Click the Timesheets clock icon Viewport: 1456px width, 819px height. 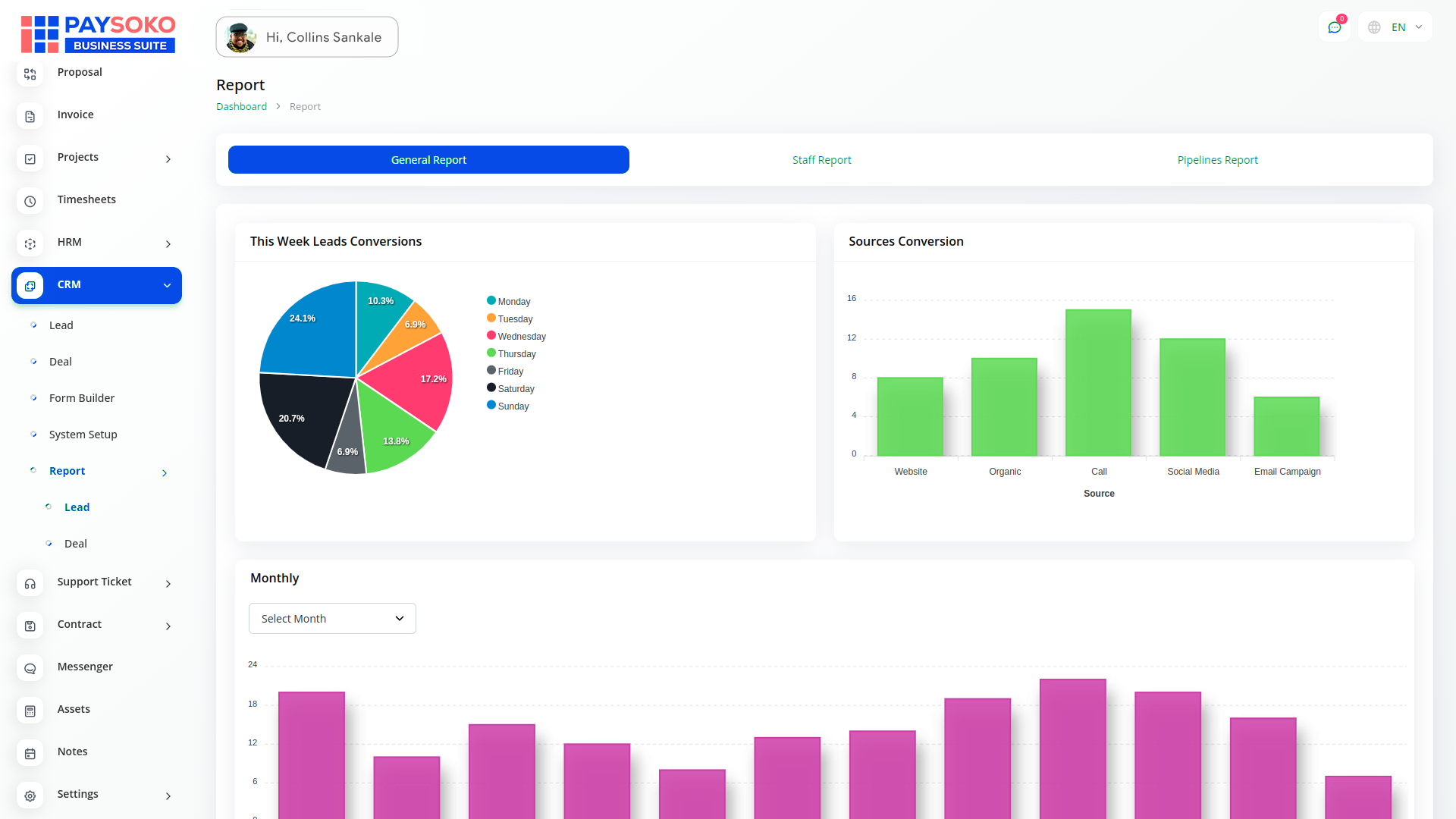click(x=30, y=201)
